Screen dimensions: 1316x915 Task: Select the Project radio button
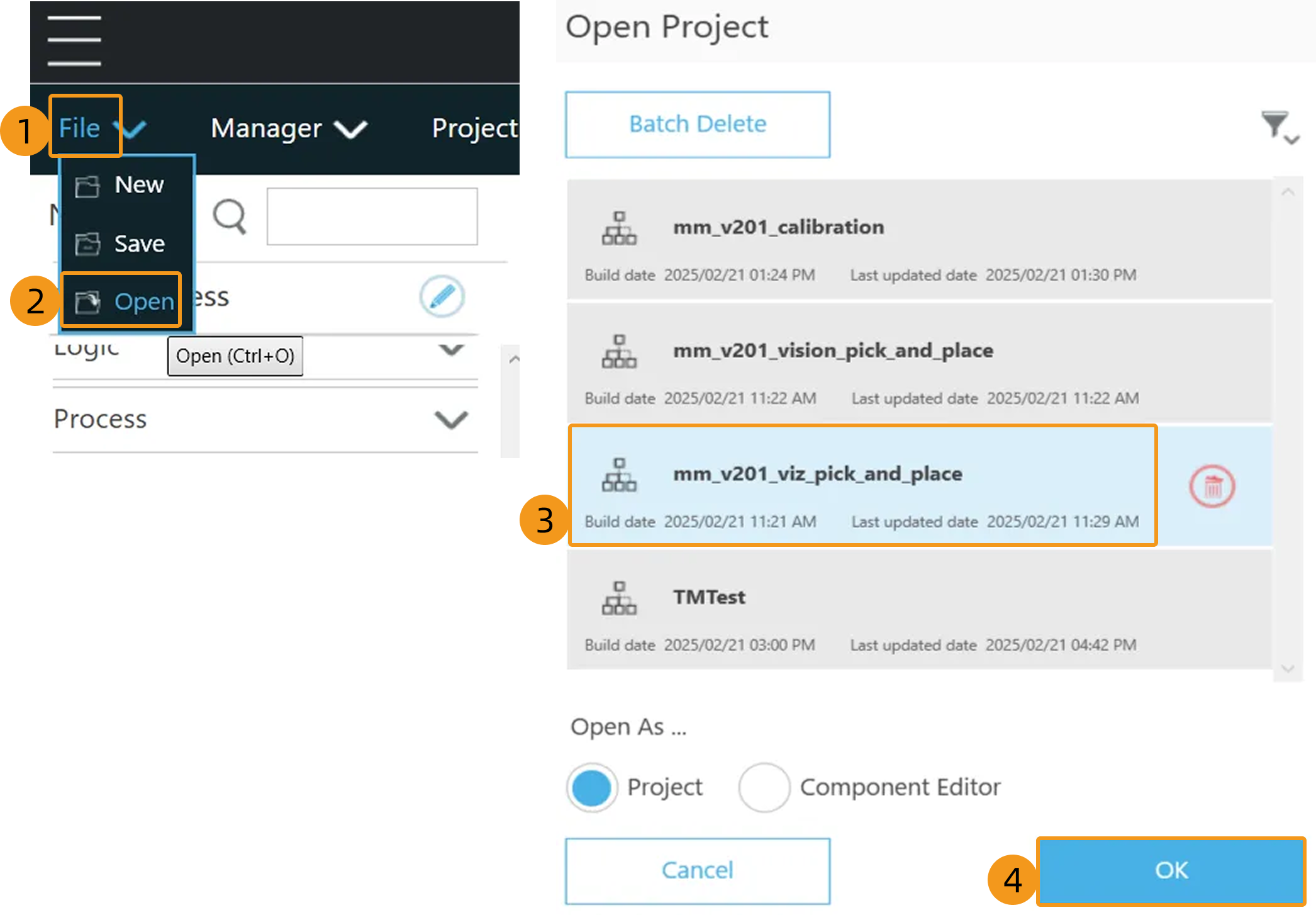pos(591,787)
